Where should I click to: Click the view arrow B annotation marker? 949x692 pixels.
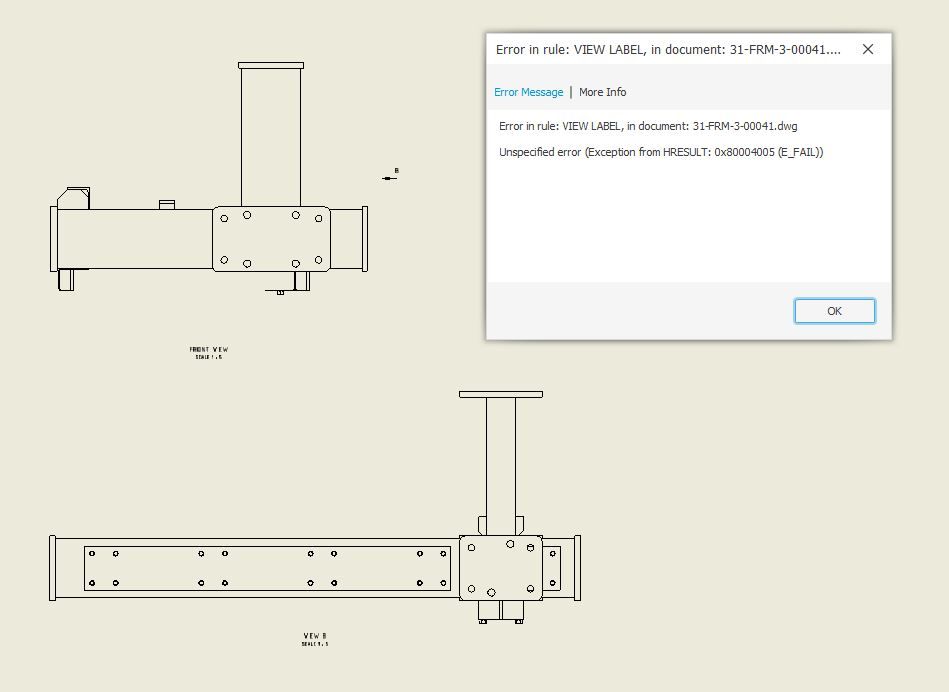click(x=391, y=176)
